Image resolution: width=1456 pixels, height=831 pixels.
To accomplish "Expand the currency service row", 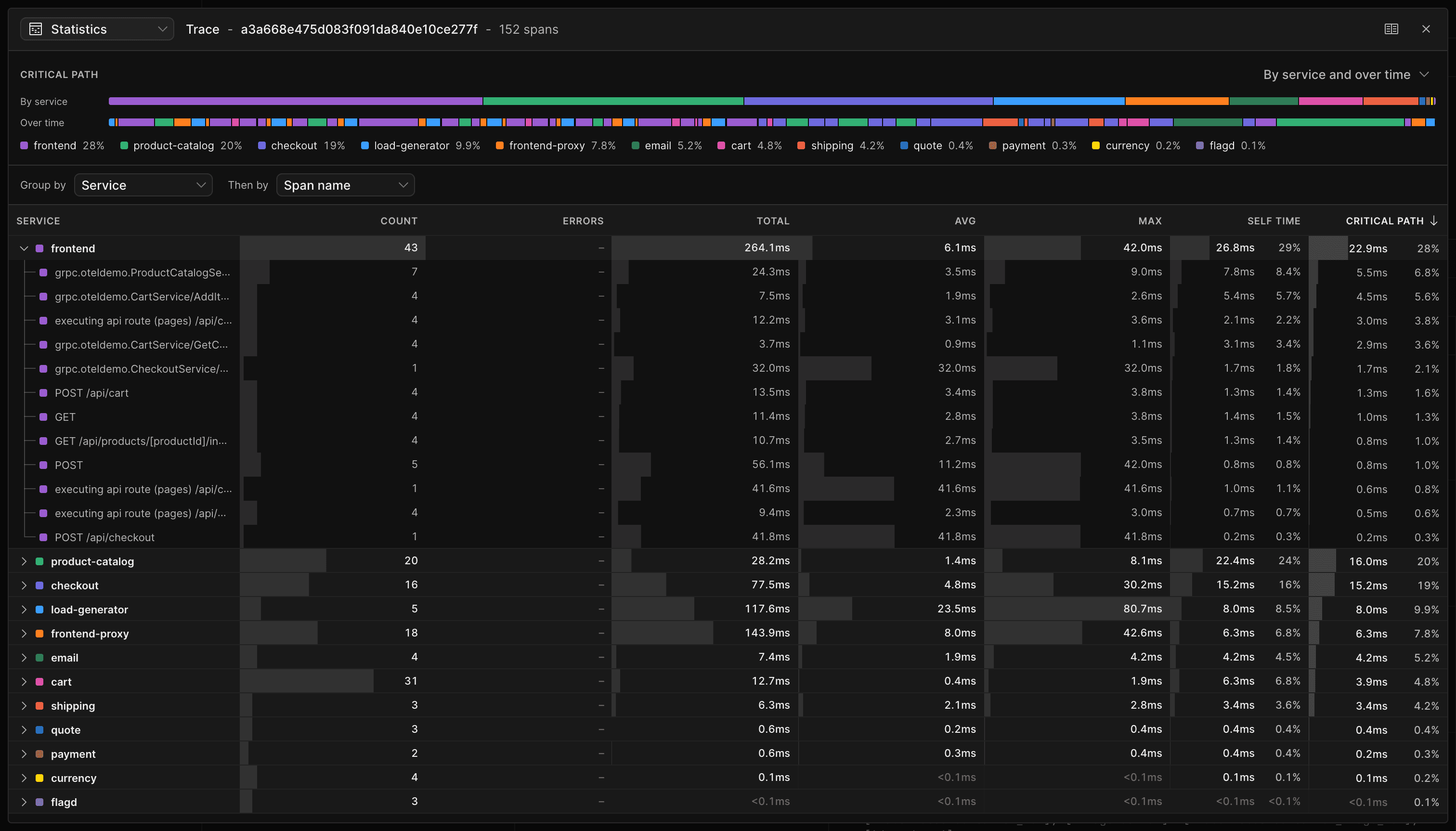I will [24, 778].
